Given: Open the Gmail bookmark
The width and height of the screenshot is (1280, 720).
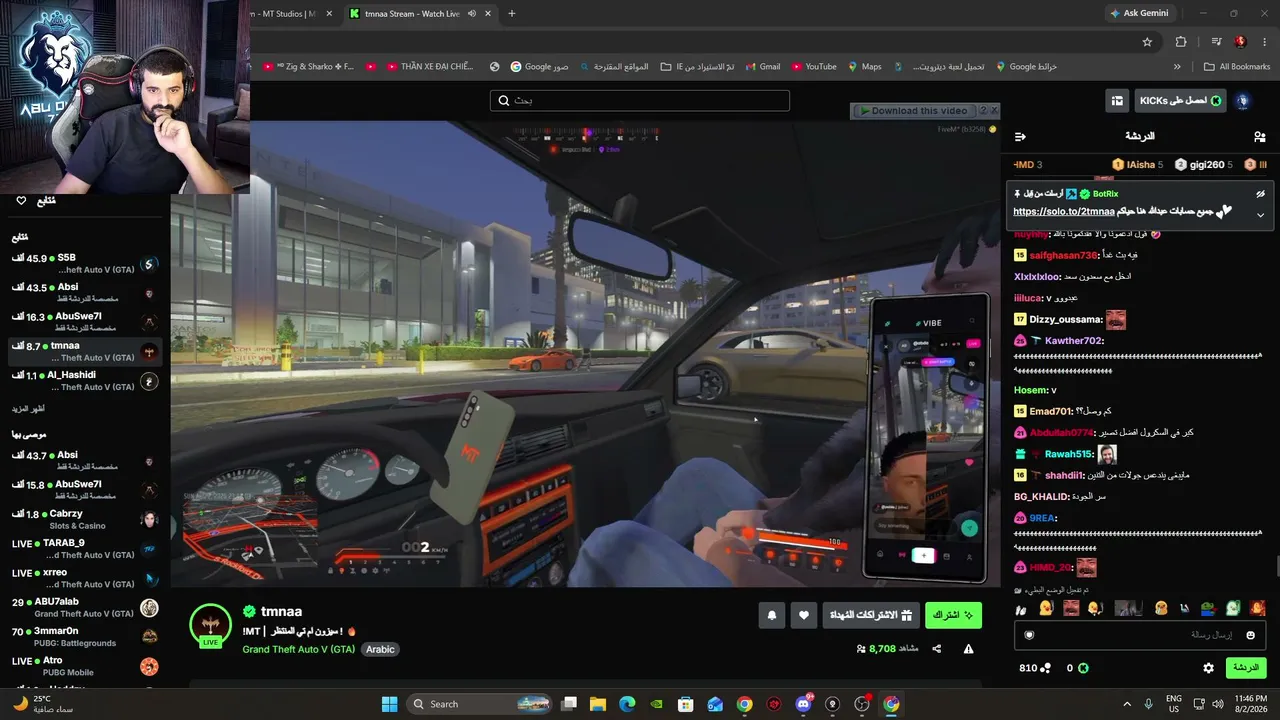Looking at the screenshot, I should pyautogui.click(x=762, y=67).
